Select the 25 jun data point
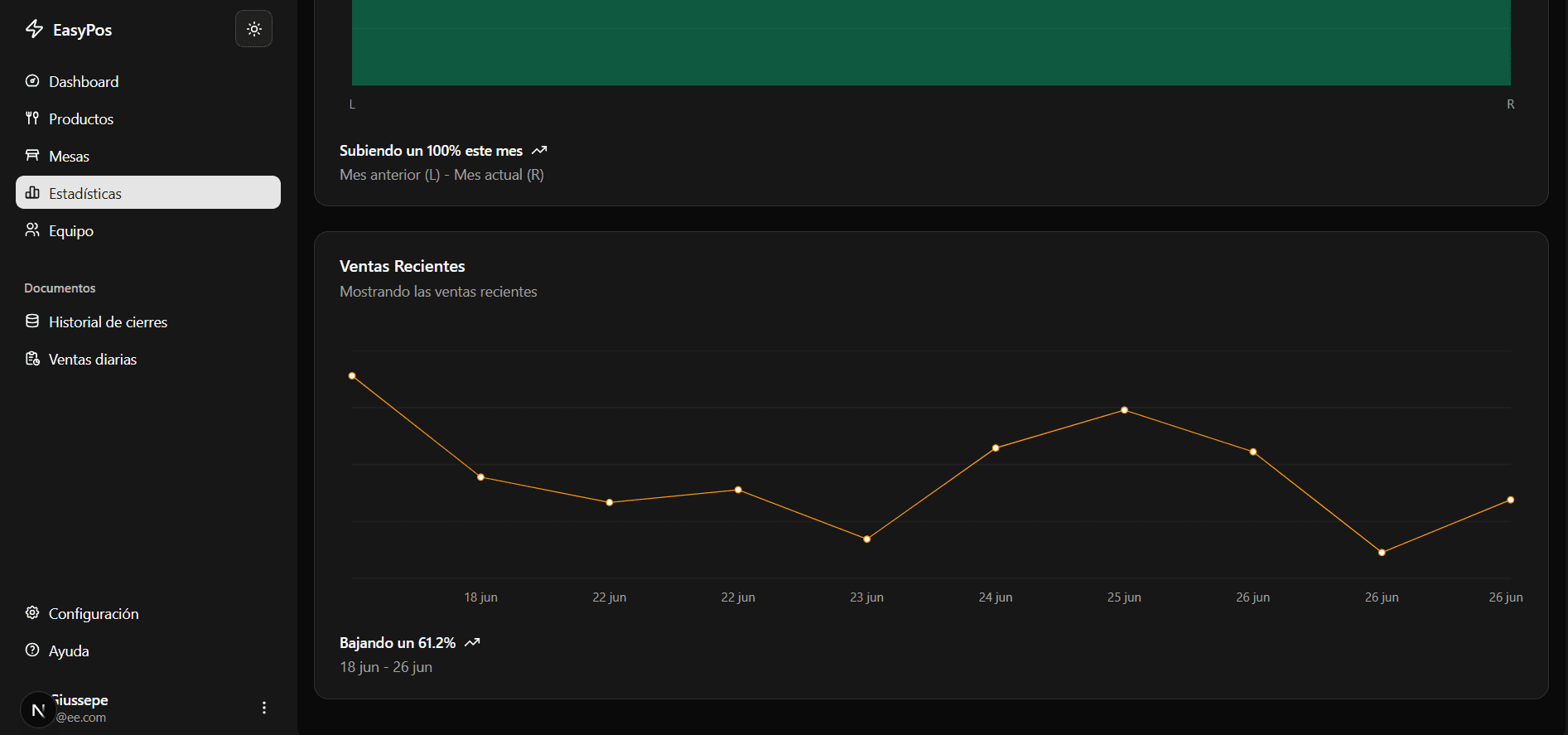This screenshot has width=1568, height=735. (1124, 410)
